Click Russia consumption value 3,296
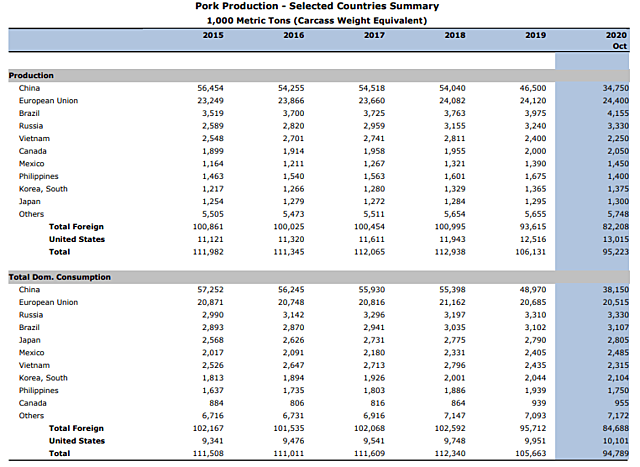The image size is (640, 467). tap(374, 315)
